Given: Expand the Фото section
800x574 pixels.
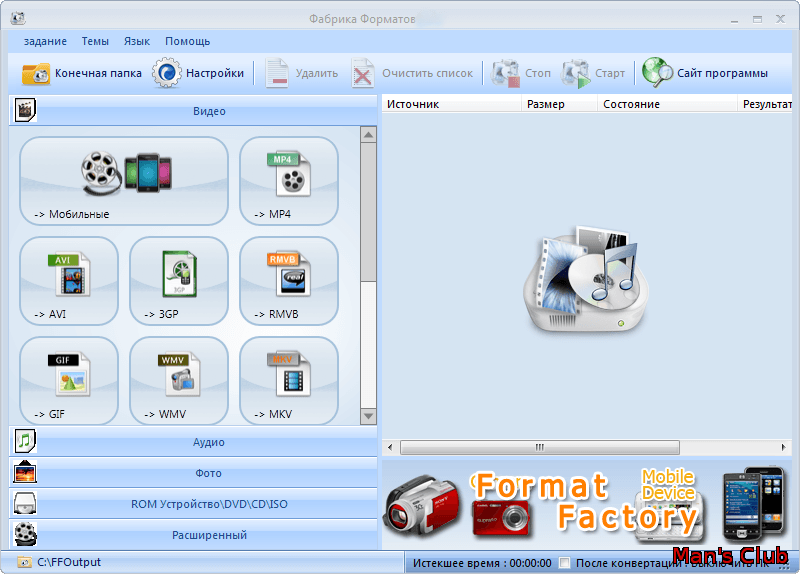Looking at the screenshot, I should tap(193, 473).
